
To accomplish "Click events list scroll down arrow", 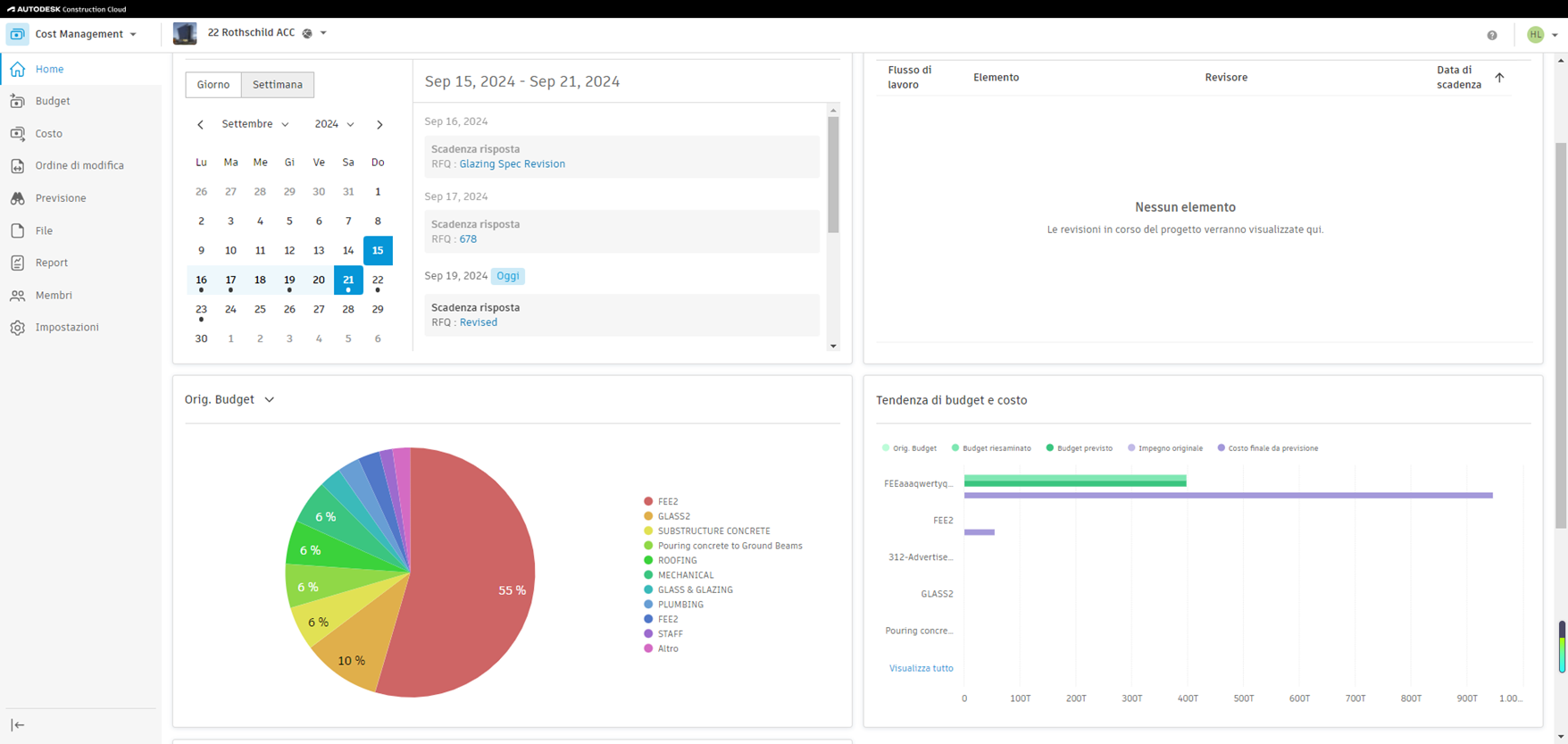I will coord(833,346).
